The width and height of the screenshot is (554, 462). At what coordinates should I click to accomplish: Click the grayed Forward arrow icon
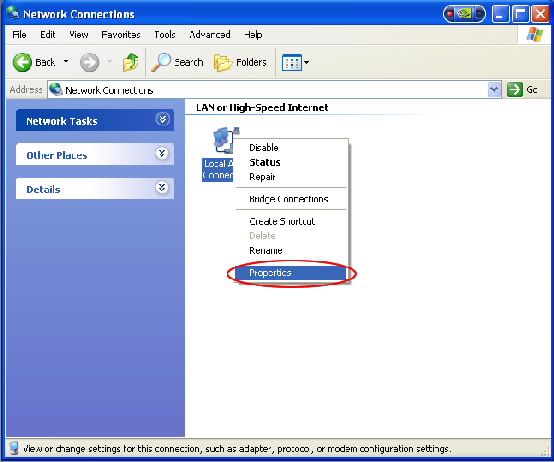89,63
